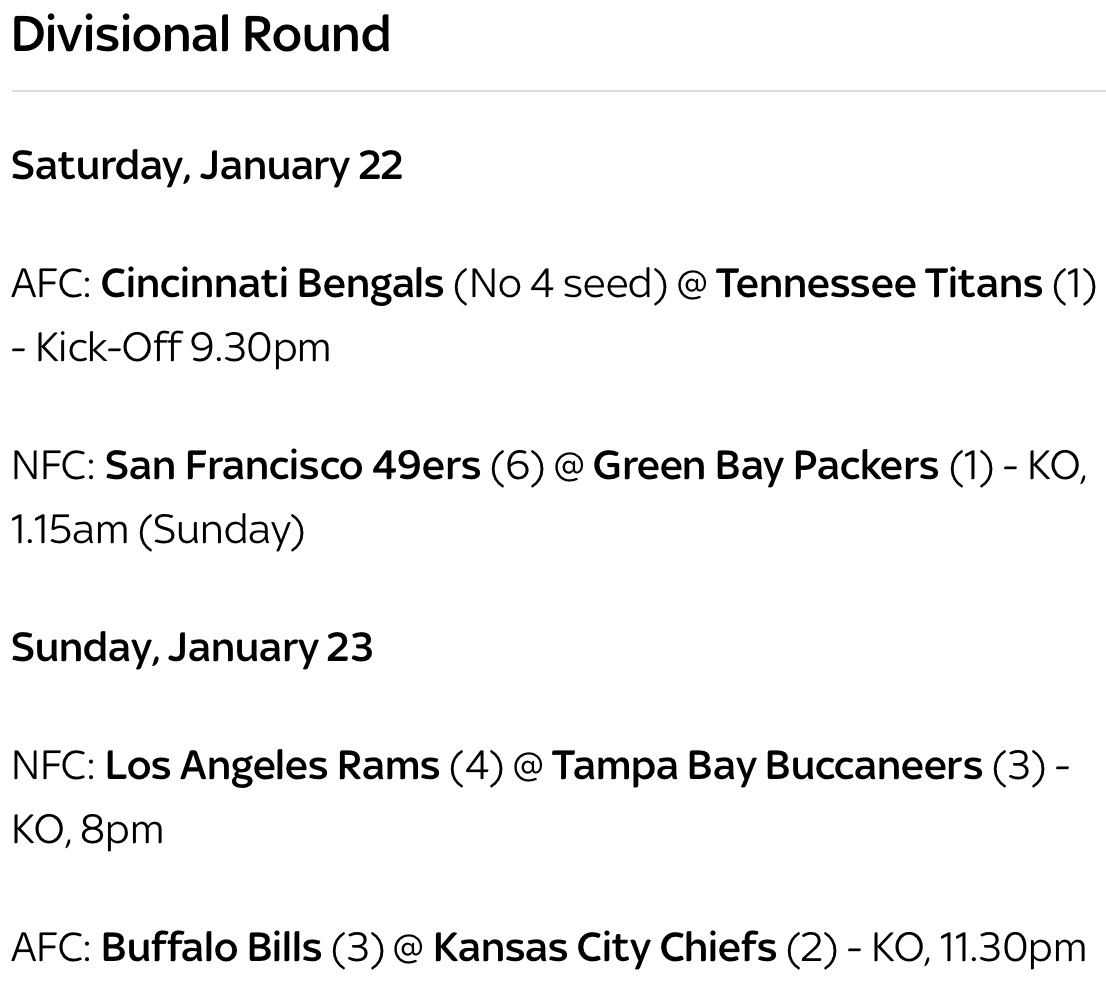Image resolution: width=1106 pixels, height=992 pixels.
Task: Select the 11.30pm kick-off time
Action: tap(1010, 947)
